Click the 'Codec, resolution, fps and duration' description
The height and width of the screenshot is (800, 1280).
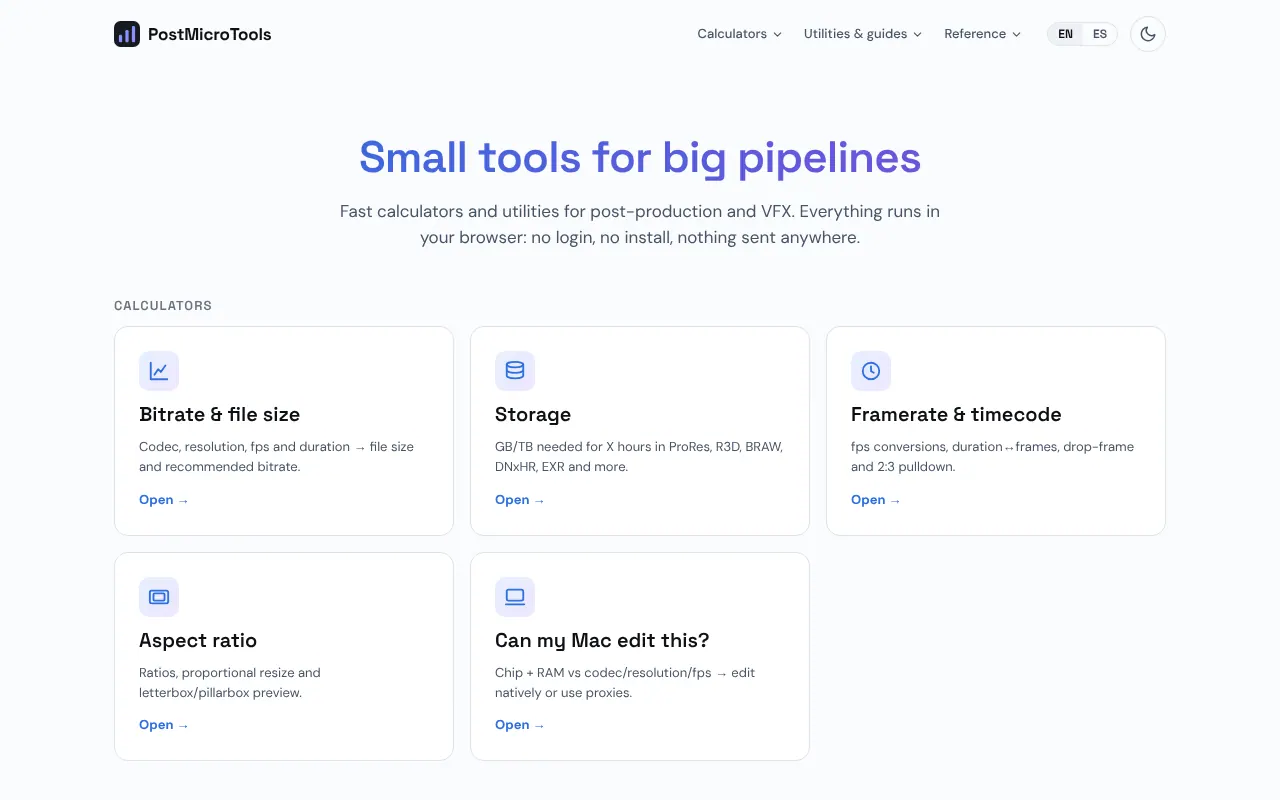tap(276, 457)
